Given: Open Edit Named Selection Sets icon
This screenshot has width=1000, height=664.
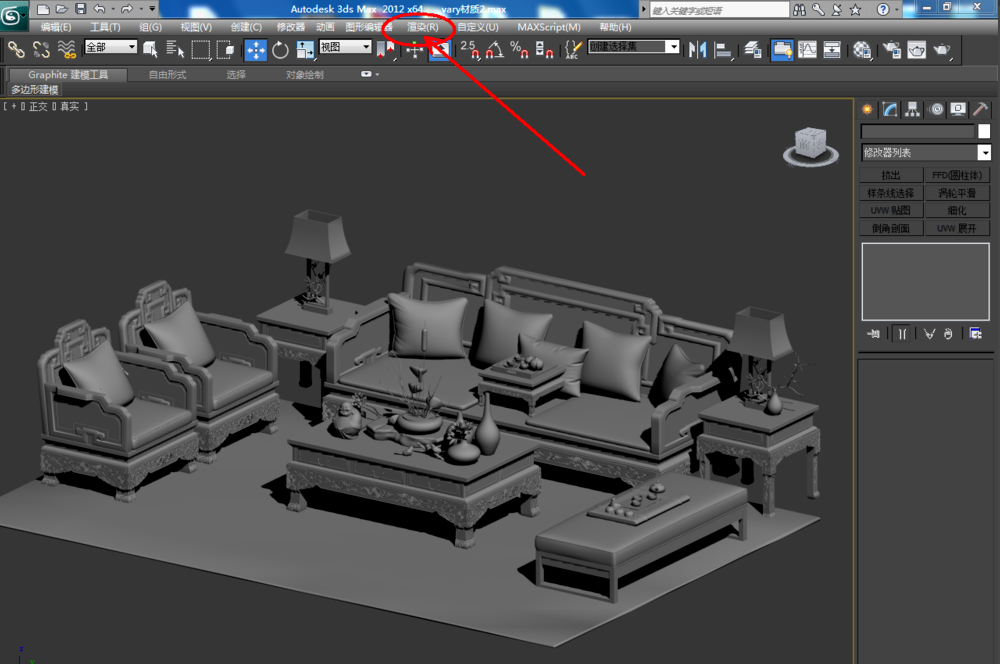Looking at the screenshot, I should (x=573, y=49).
